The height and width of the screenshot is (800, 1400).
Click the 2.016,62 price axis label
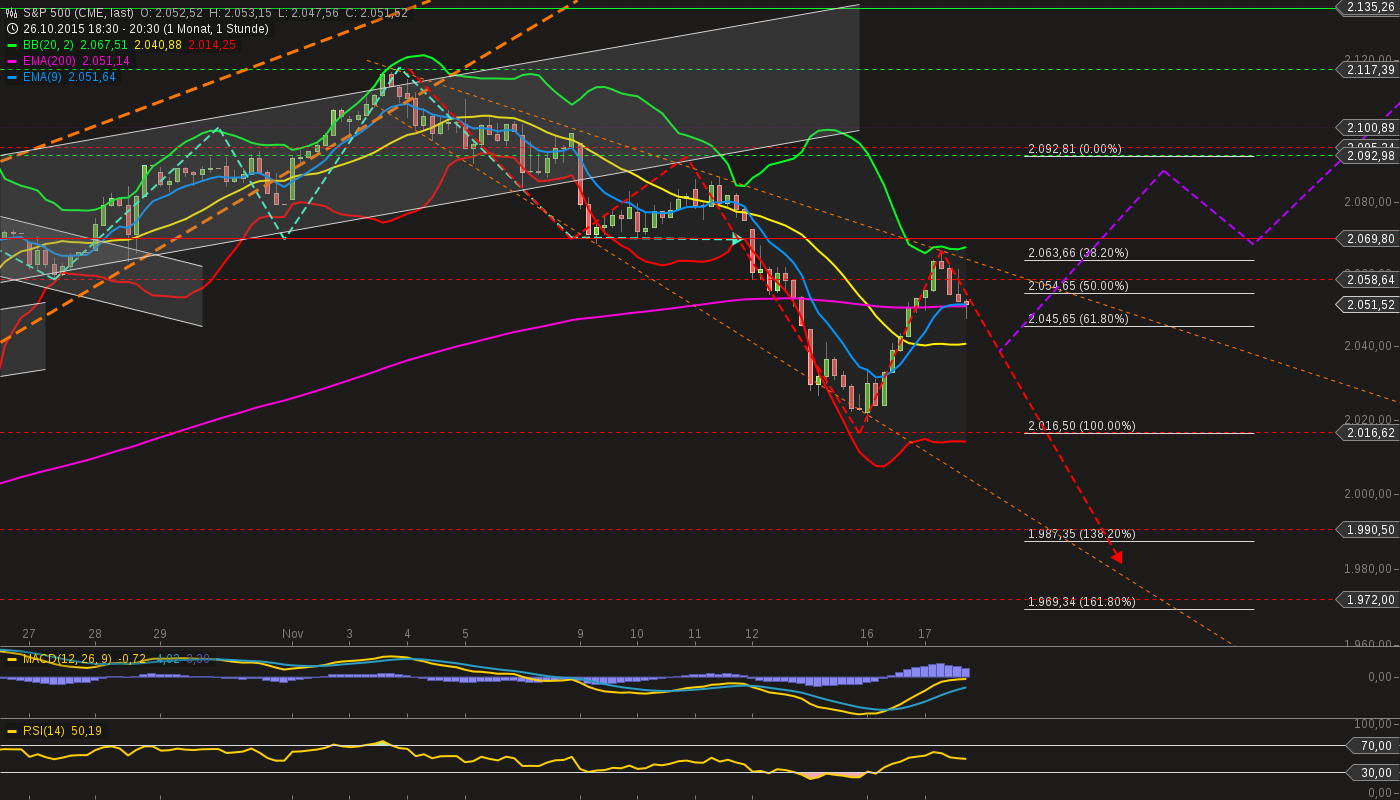[x=1366, y=433]
